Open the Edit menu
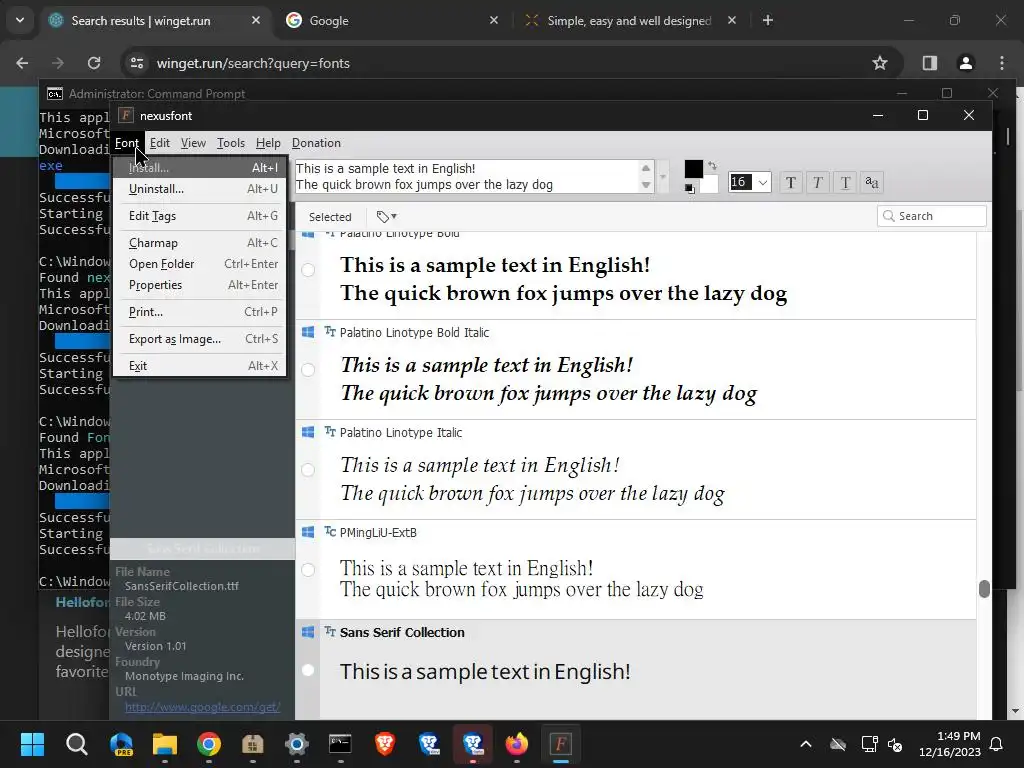This screenshot has height=768, width=1024. (x=159, y=143)
